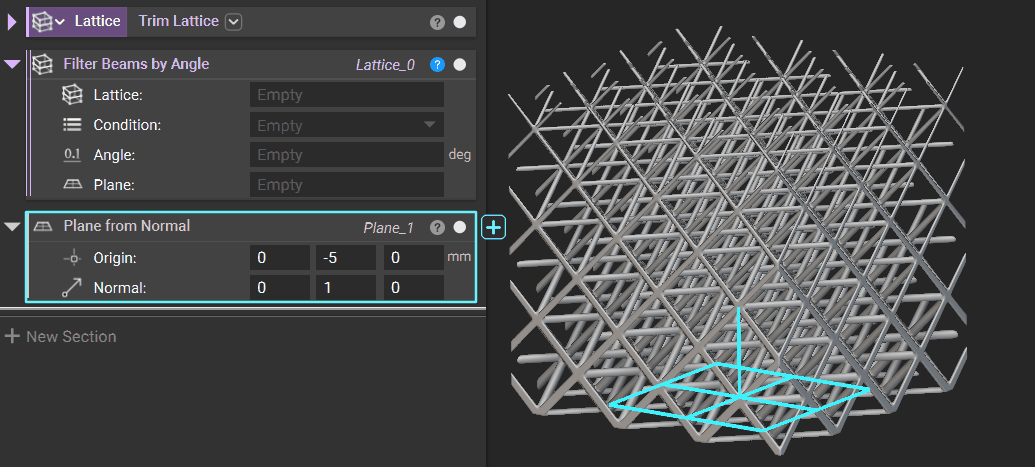Viewport: 1035px width, 467px height.
Task: Toggle visibility dot on Plane from Normal
Action: point(460,228)
